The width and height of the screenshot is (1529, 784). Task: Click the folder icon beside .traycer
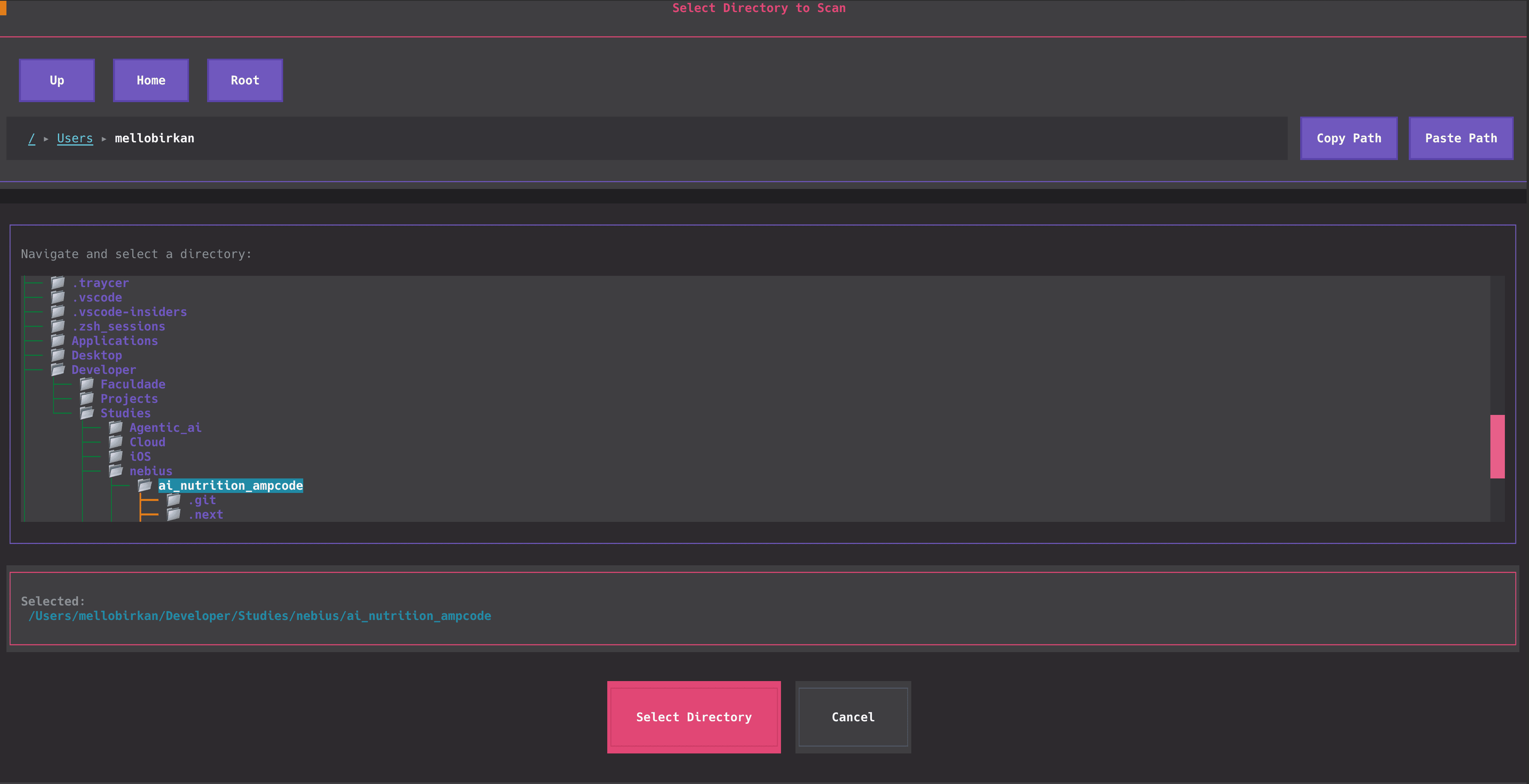58,283
